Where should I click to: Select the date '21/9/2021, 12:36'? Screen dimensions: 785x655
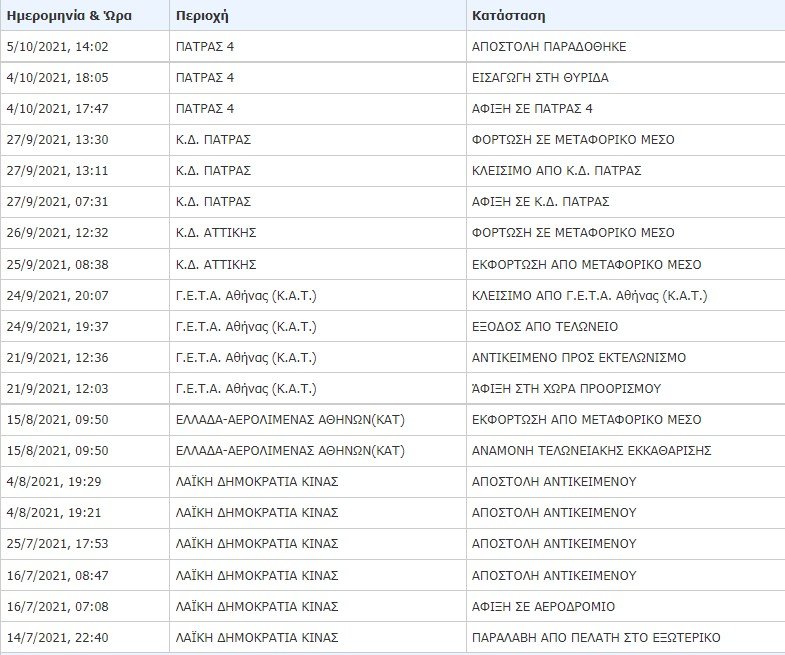tap(58, 358)
